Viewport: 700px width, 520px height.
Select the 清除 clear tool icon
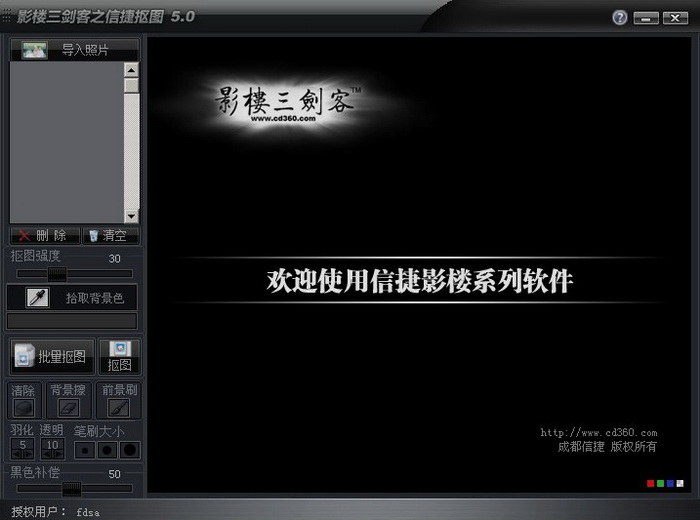click(x=24, y=408)
